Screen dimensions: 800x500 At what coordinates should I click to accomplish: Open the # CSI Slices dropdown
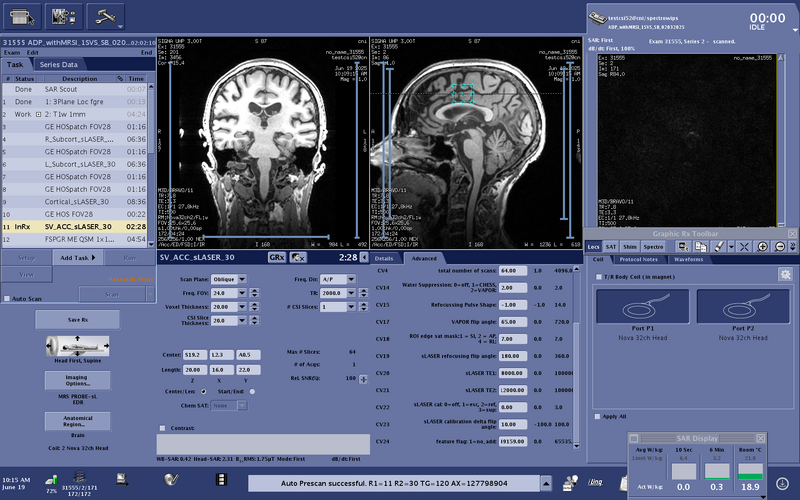click(x=351, y=307)
